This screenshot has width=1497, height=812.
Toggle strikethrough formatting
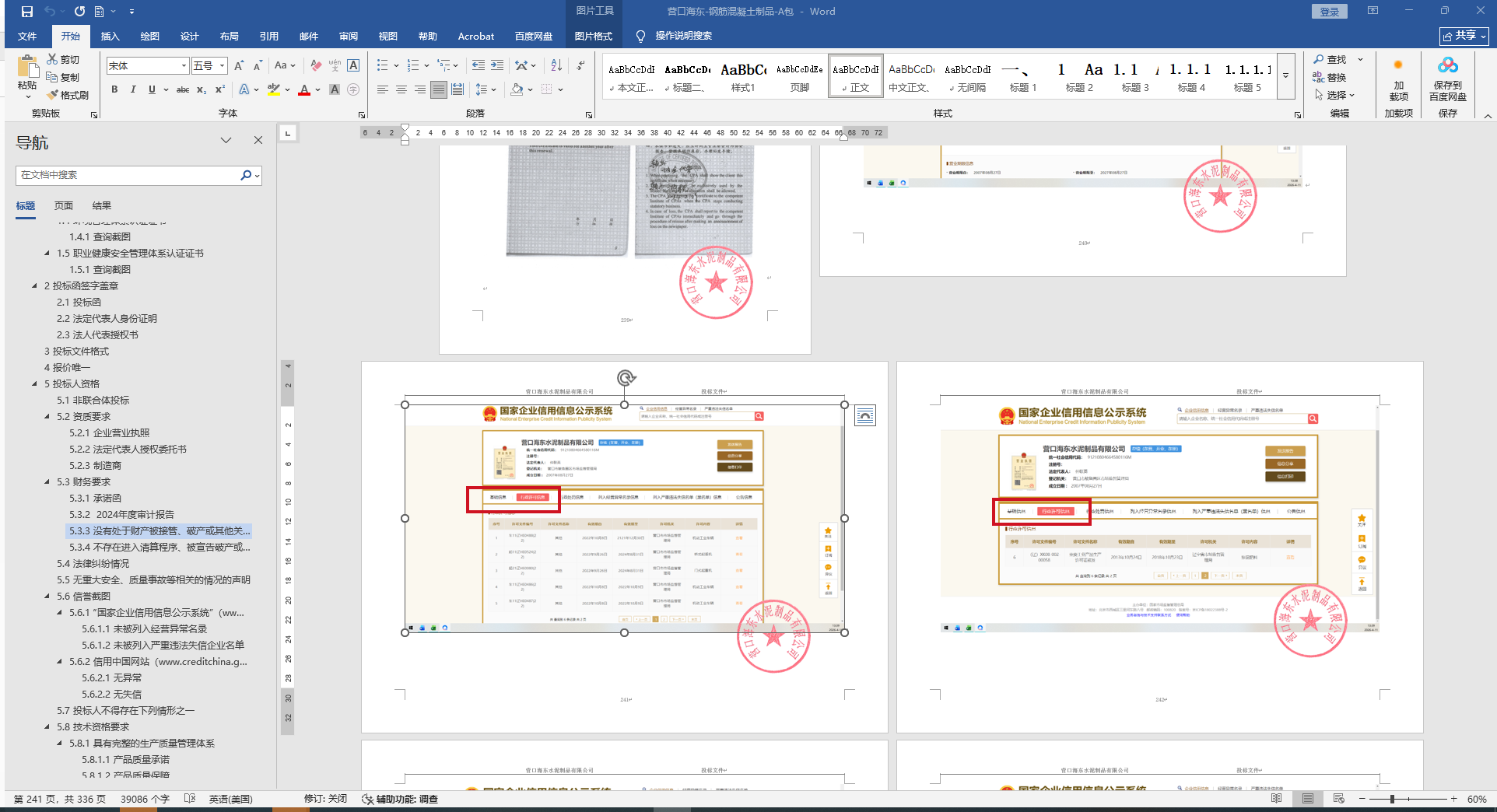pos(183,89)
